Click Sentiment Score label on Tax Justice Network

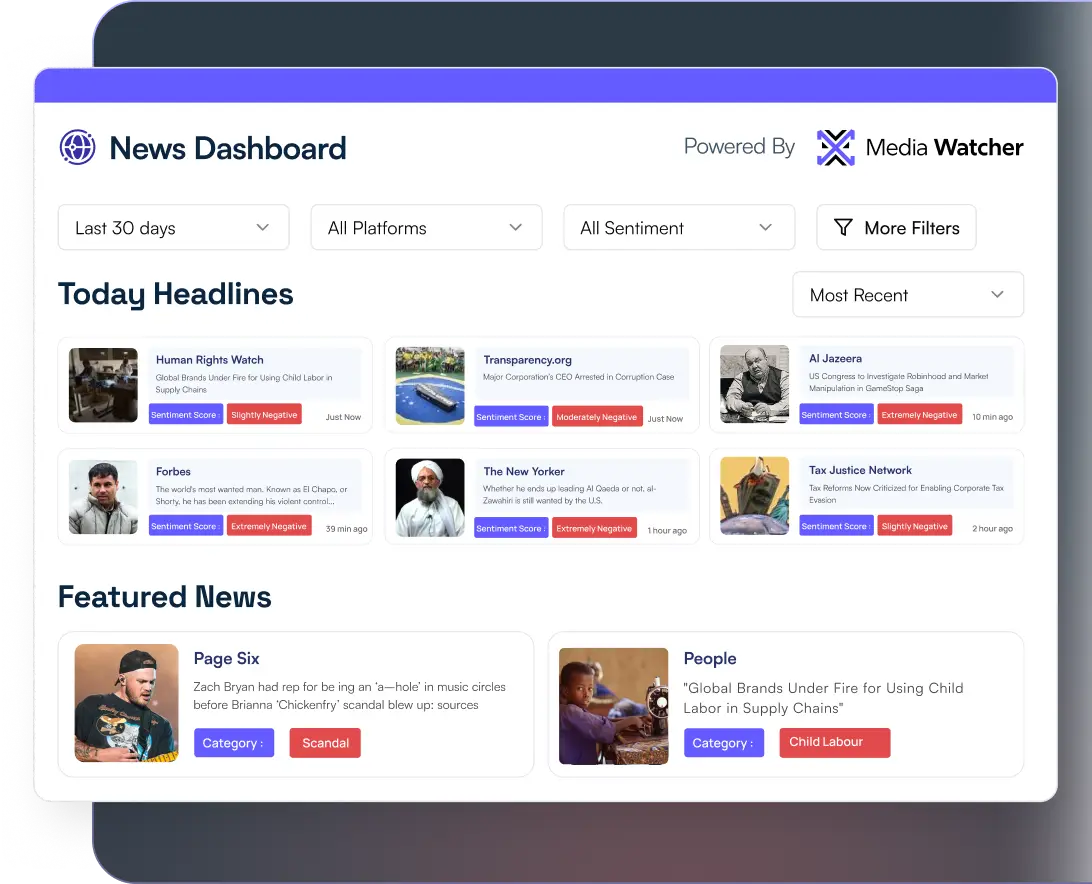tap(836, 526)
